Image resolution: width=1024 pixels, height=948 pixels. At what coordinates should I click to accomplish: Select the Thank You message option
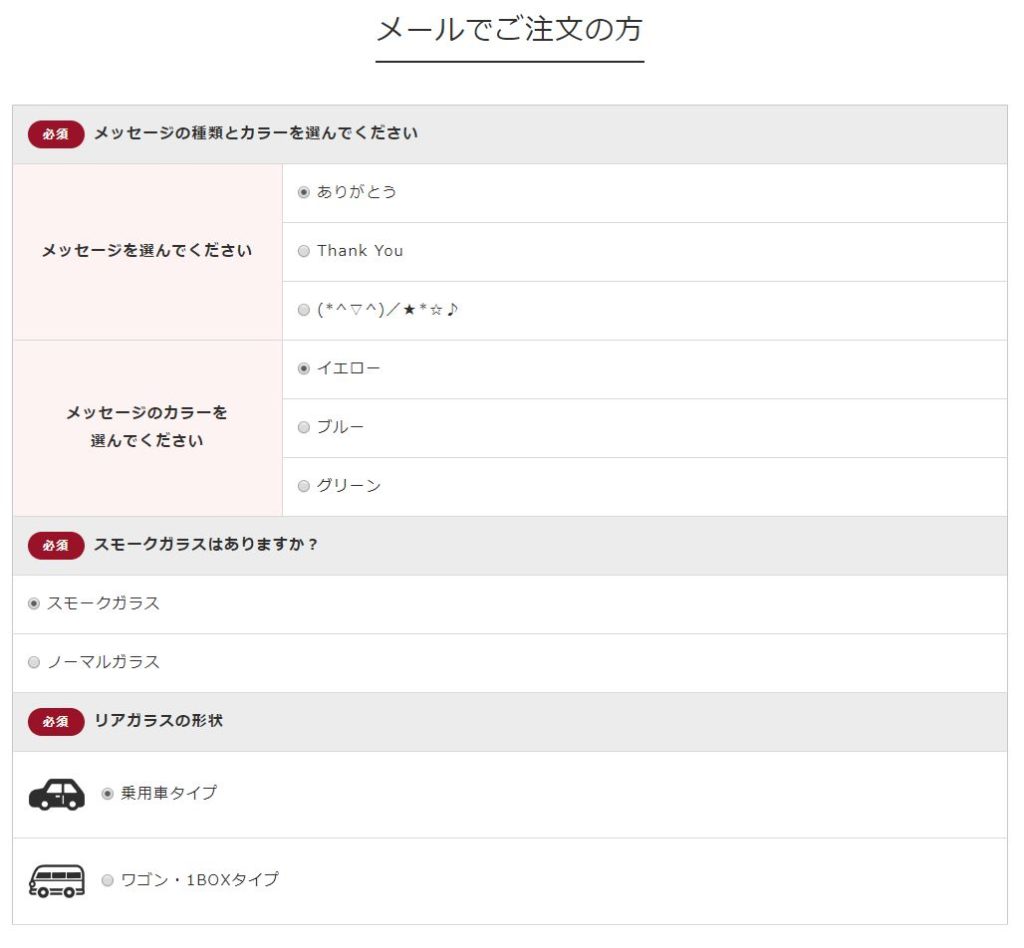(304, 251)
